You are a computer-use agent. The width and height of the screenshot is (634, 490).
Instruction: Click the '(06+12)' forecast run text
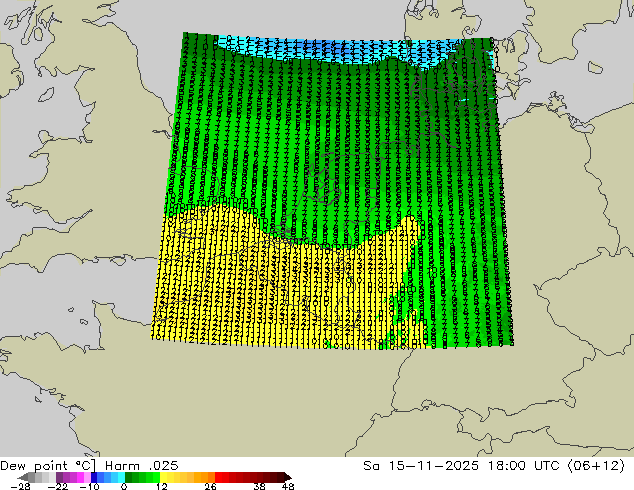597,466
